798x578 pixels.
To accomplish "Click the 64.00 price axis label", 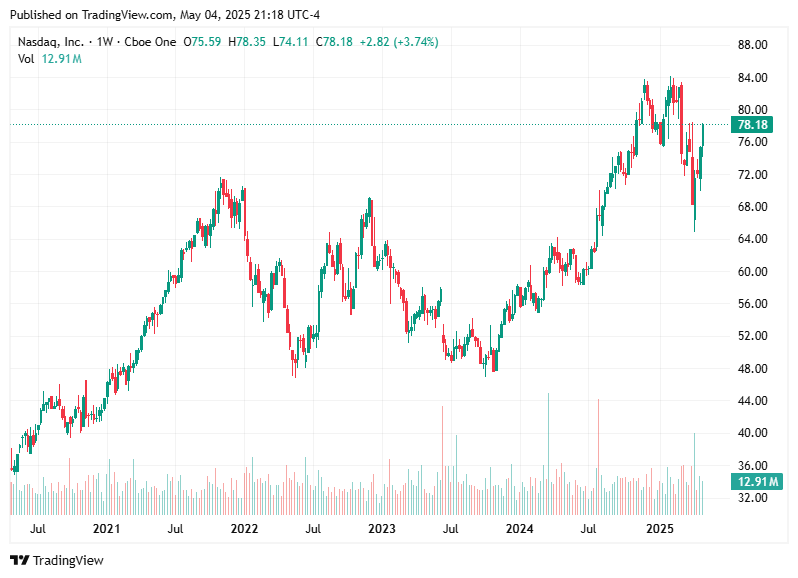I will pyautogui.click(x=752, y=239).
